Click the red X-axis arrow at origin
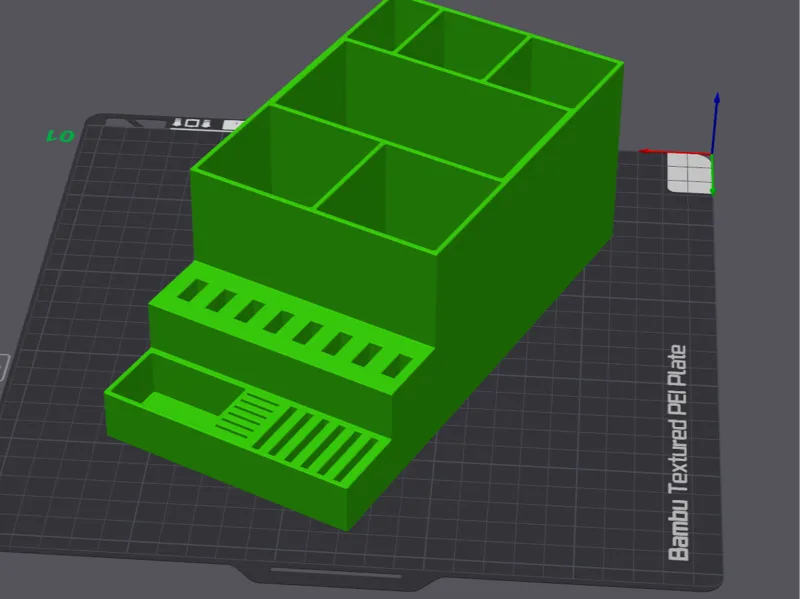This screenshot has height=599, width=800. click(x=675, y=152)
